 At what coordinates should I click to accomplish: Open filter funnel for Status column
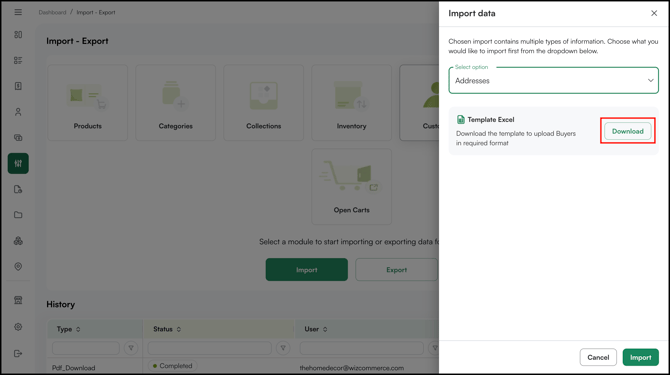pyautogui.click(x=283, y=348)
